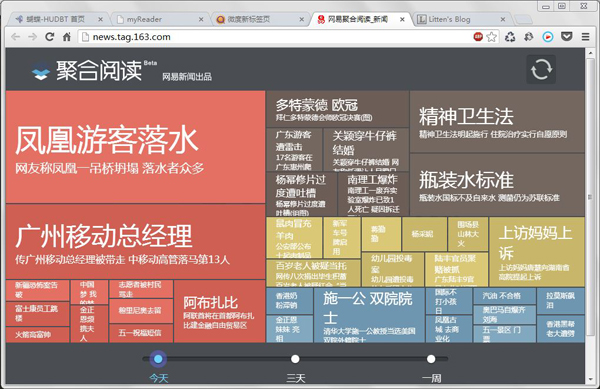Open the 五一祝福短信 tile
This screenshot has width=600, height=389.
[x=140, y=333]
